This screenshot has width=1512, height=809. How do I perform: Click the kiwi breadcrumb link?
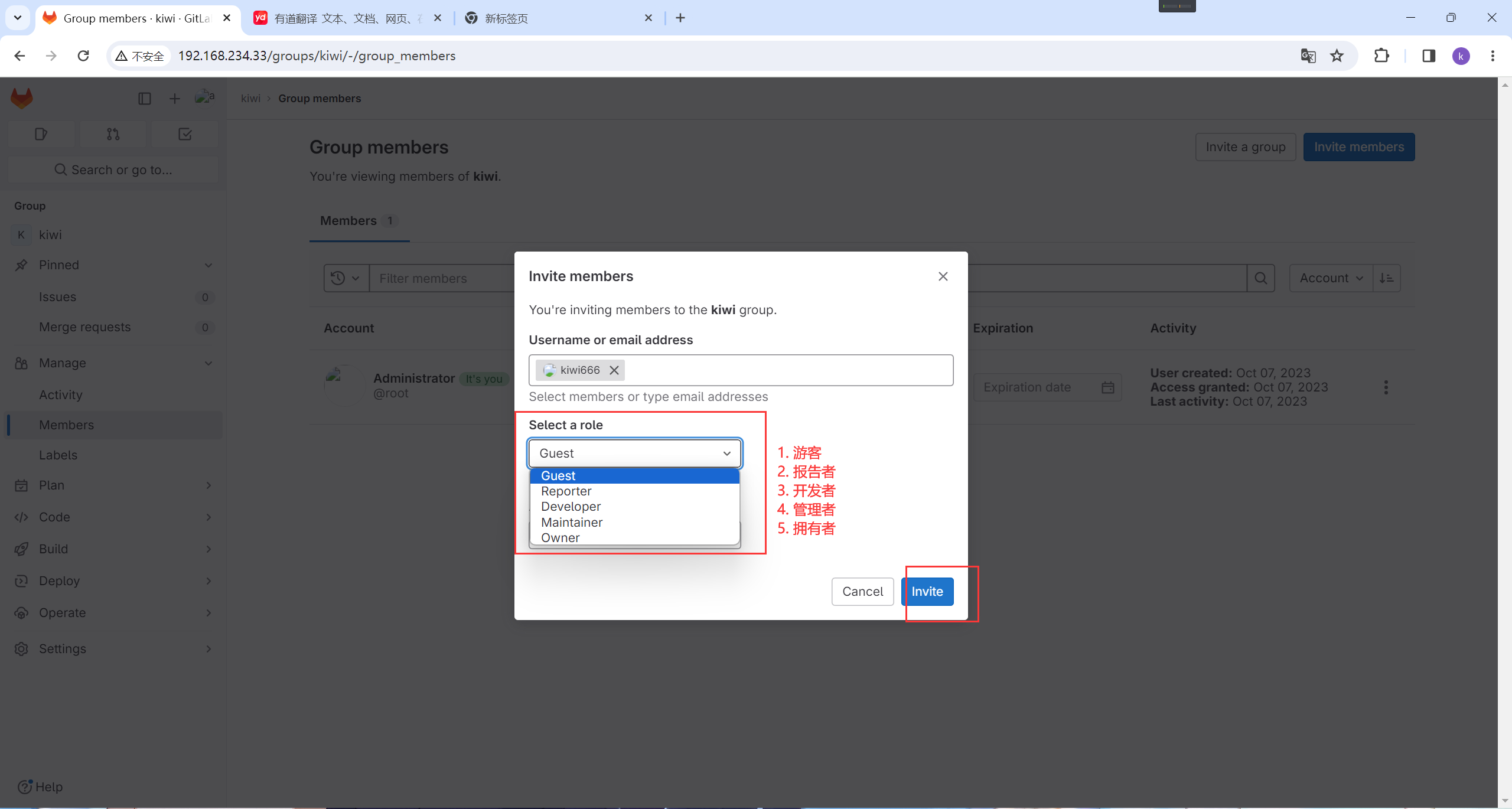[250, 99]
